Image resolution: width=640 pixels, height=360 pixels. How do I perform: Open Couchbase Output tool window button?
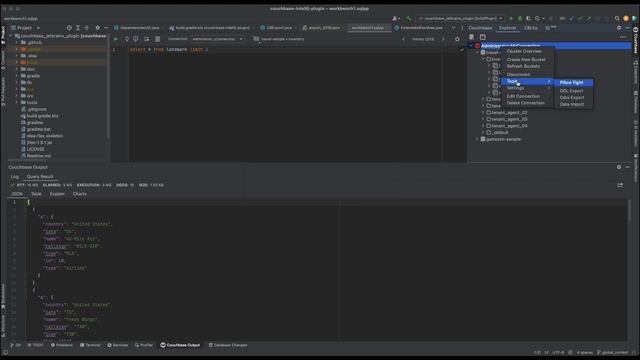click(x=180, y=345)
